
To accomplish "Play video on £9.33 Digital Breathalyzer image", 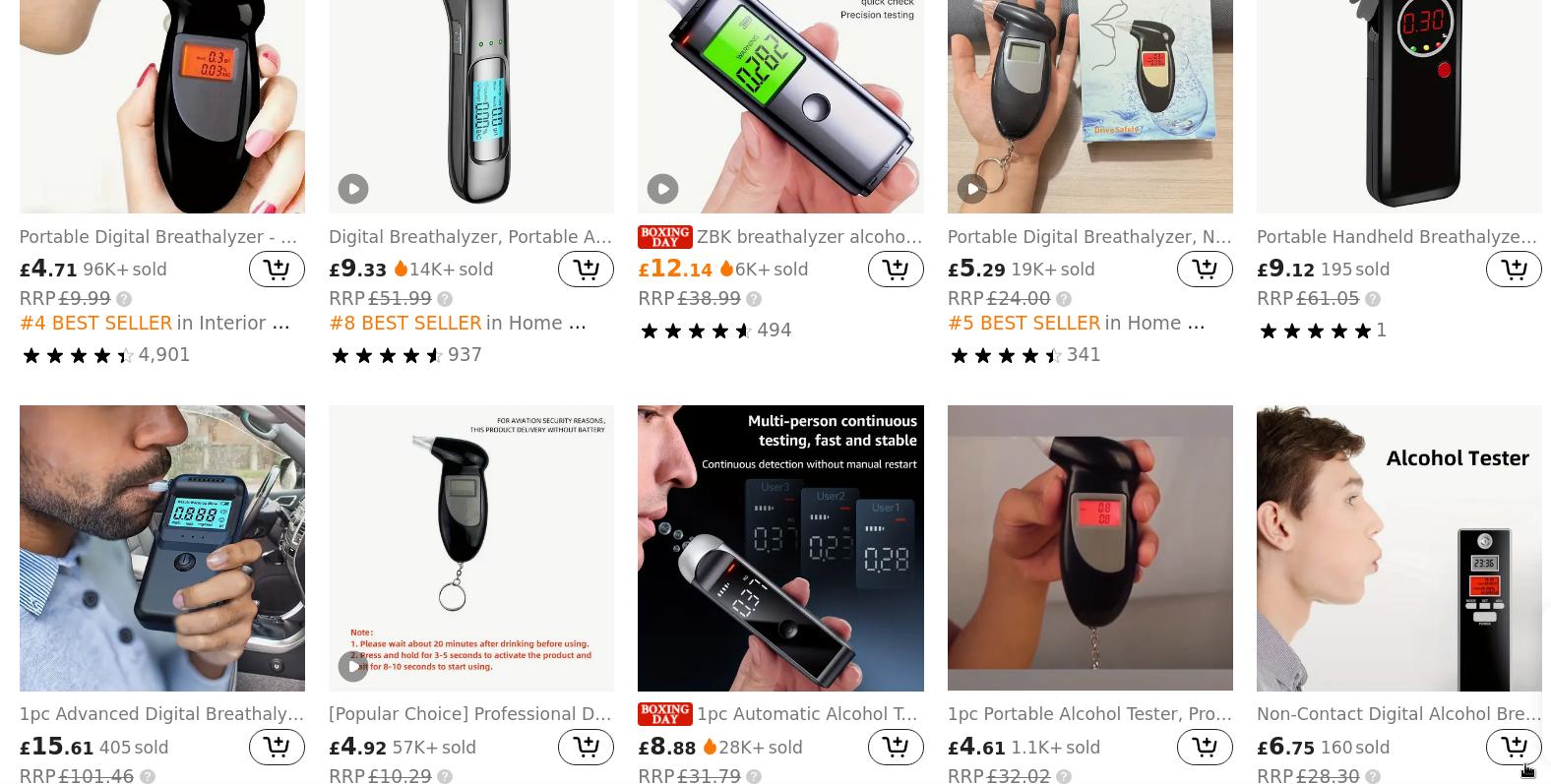I will pyautogui.click(x=353, y=189).
